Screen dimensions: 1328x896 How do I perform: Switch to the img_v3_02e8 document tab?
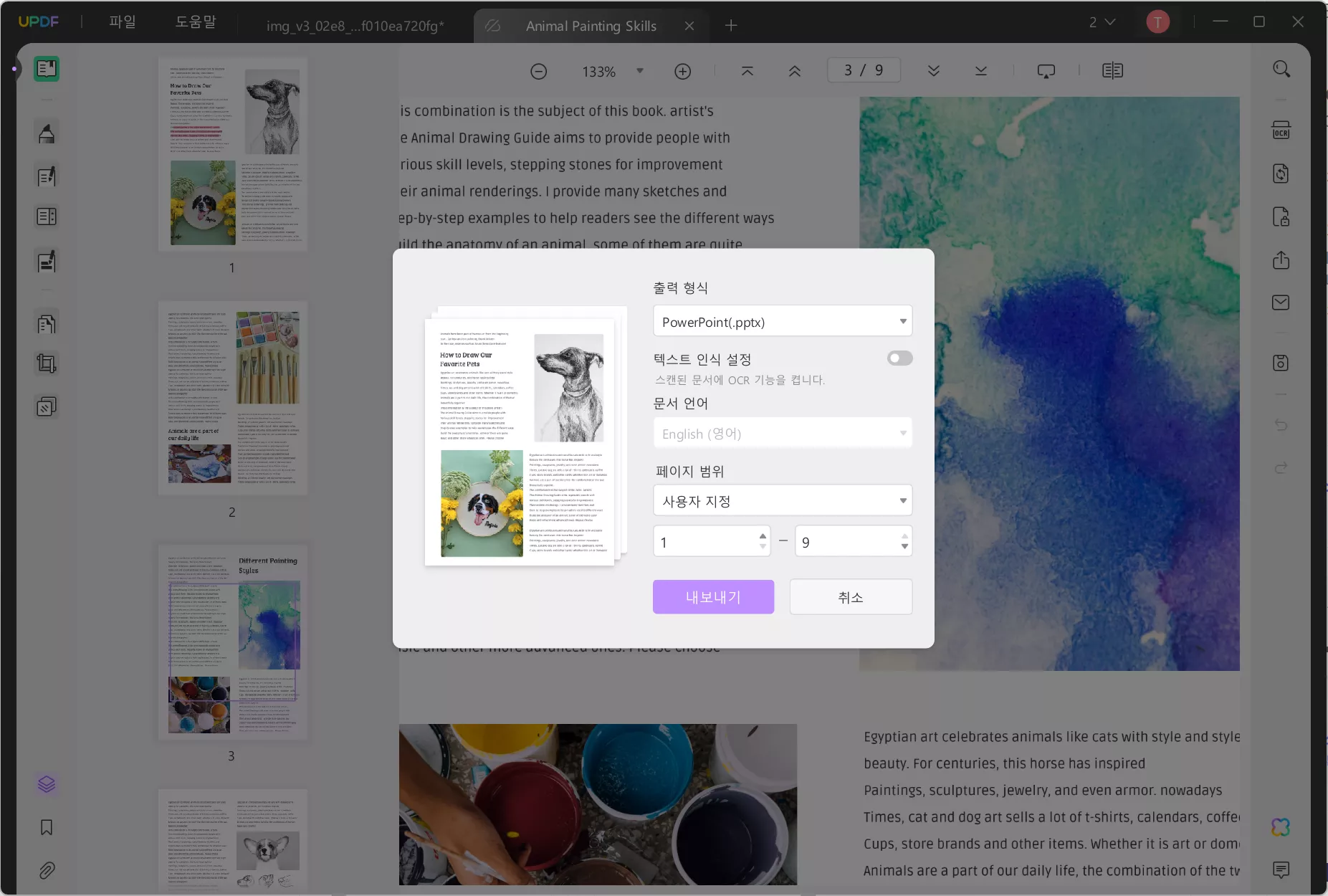pyautogui.click(x=355, y=26)
